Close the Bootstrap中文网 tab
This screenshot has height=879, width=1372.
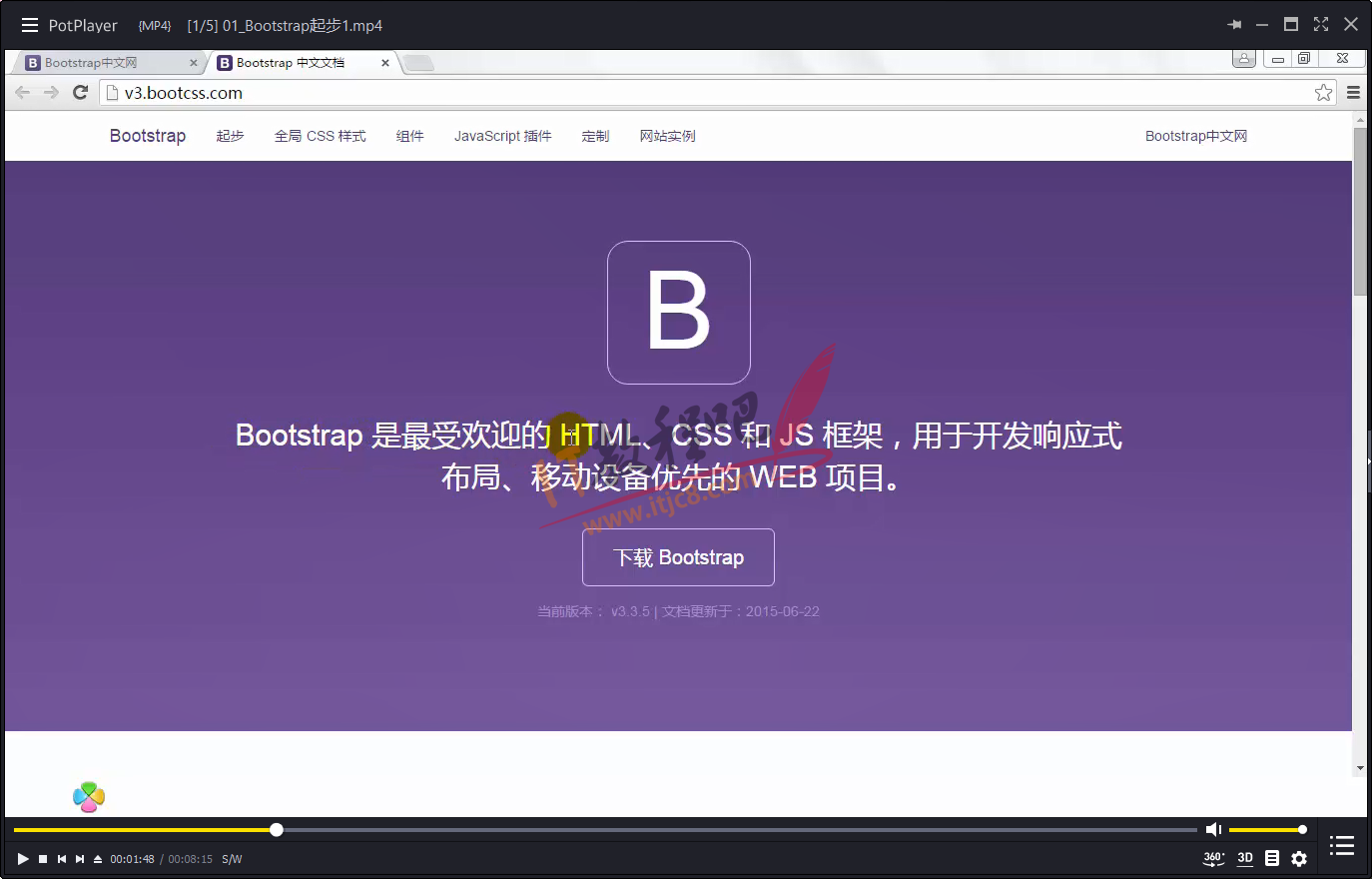click(194, 63)
